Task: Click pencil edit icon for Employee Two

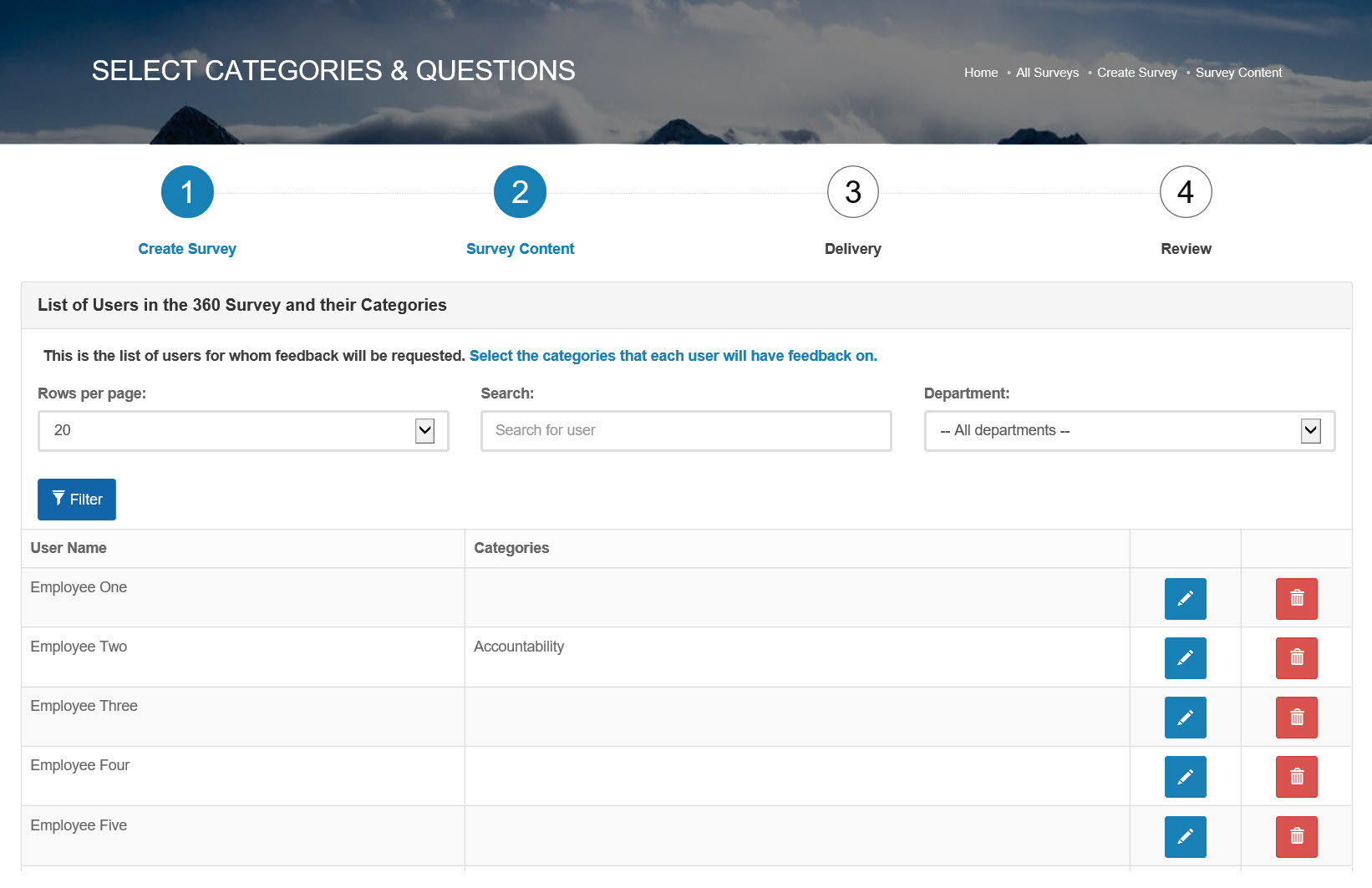Action: point(1185,658)
